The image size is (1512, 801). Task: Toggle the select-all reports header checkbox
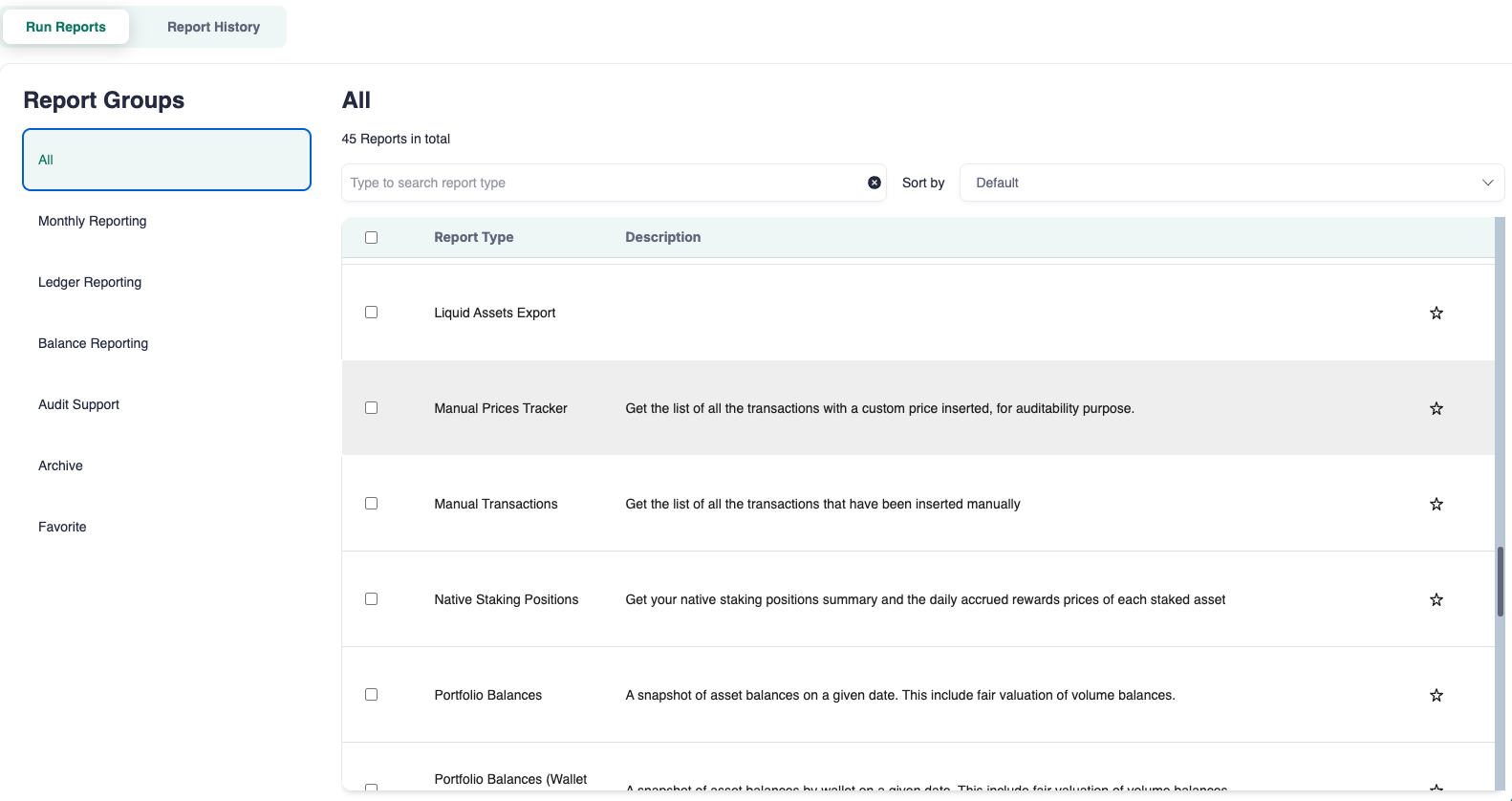click(x=371, y=237)
